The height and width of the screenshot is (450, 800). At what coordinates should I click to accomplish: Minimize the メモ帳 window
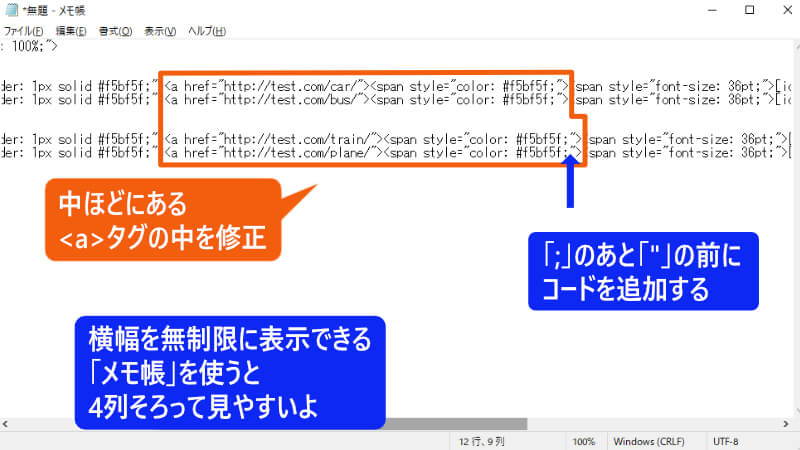pos(712,10)
